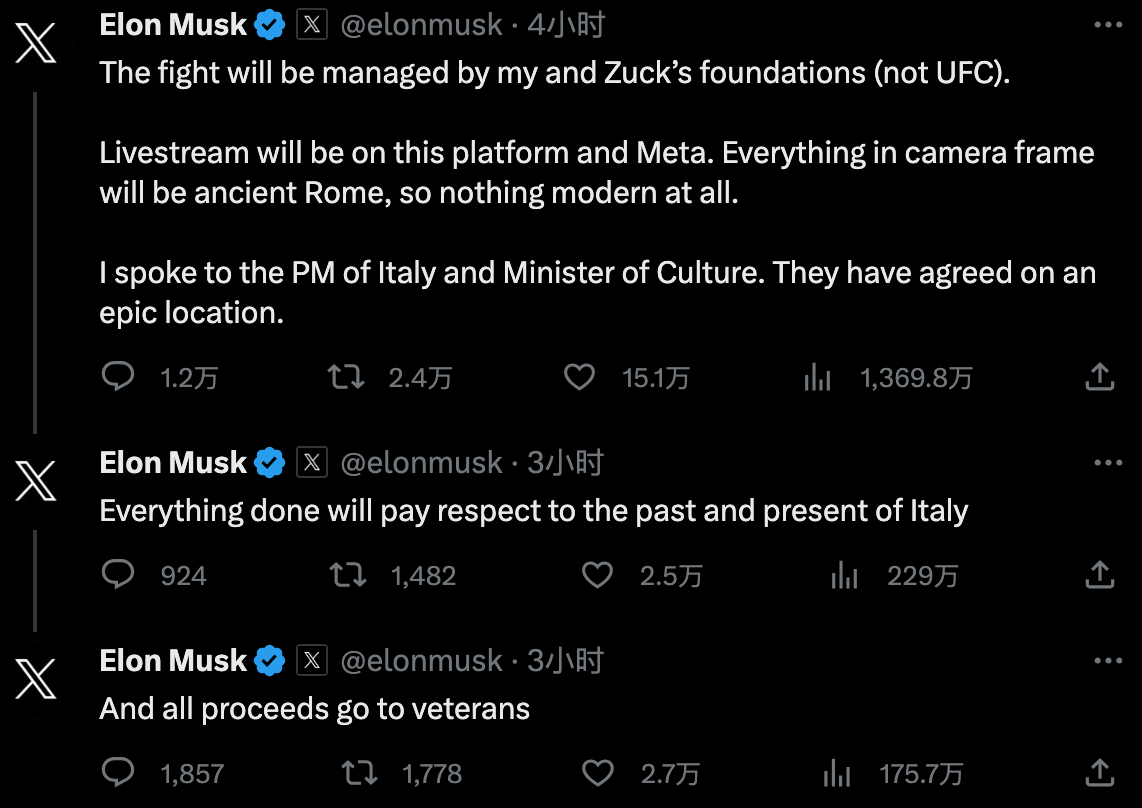Like the tweet with 2.5万 likes
Screen dimensions: 1142x808
coord(597,575)
